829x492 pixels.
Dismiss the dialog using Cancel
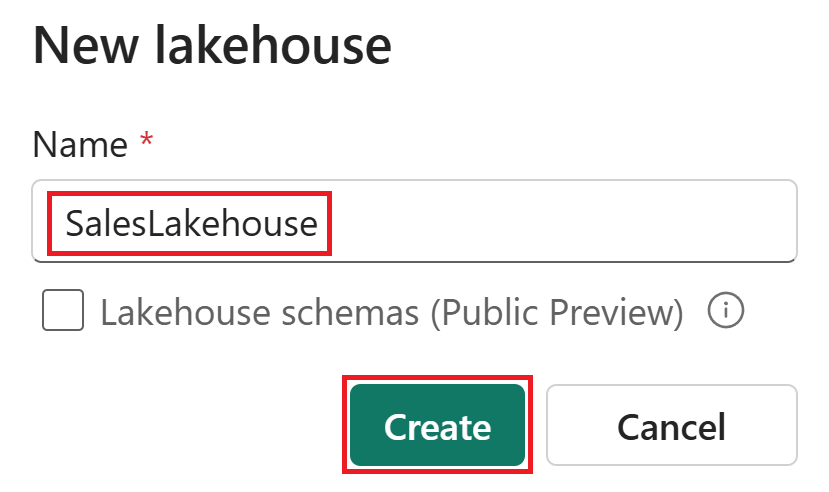pyautogui.click(x=671, y=427)
